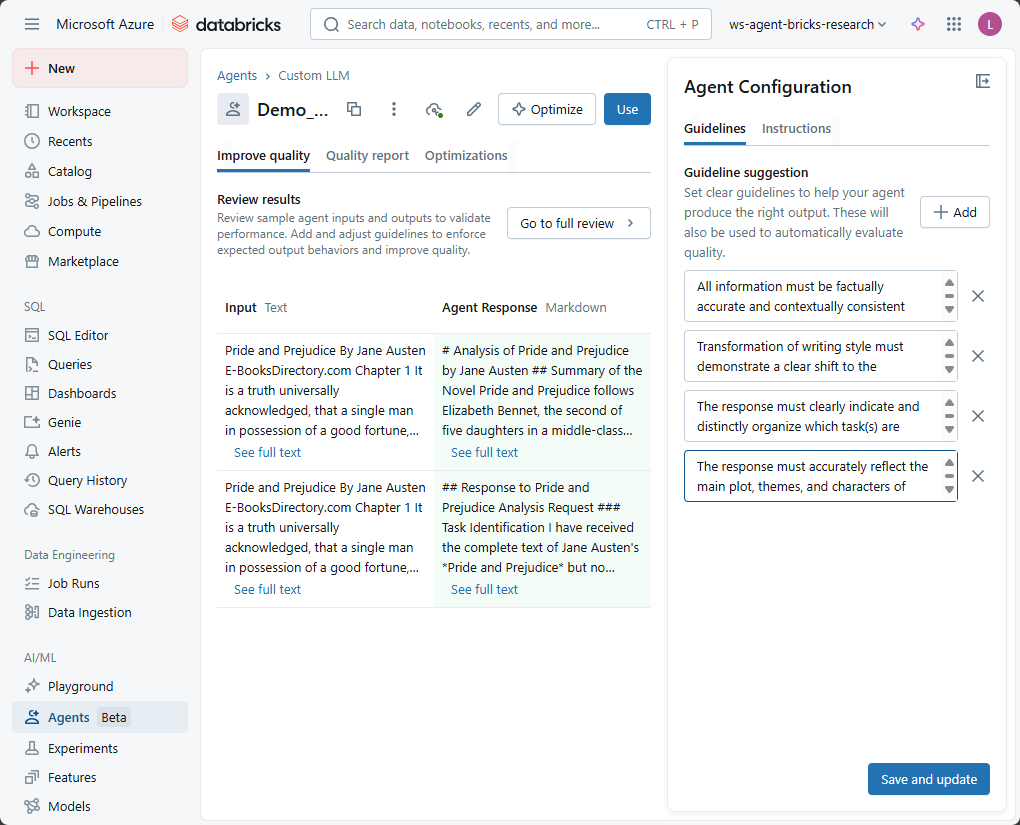This screenshot has height=825, width=1020.
Task: Expand second Input row See full text
Action: (267, 590)
